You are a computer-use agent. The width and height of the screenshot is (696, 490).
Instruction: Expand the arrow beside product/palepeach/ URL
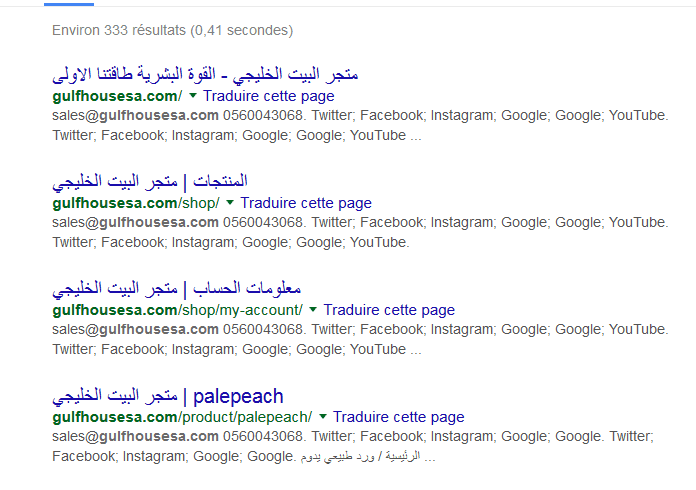coord(322,417)
